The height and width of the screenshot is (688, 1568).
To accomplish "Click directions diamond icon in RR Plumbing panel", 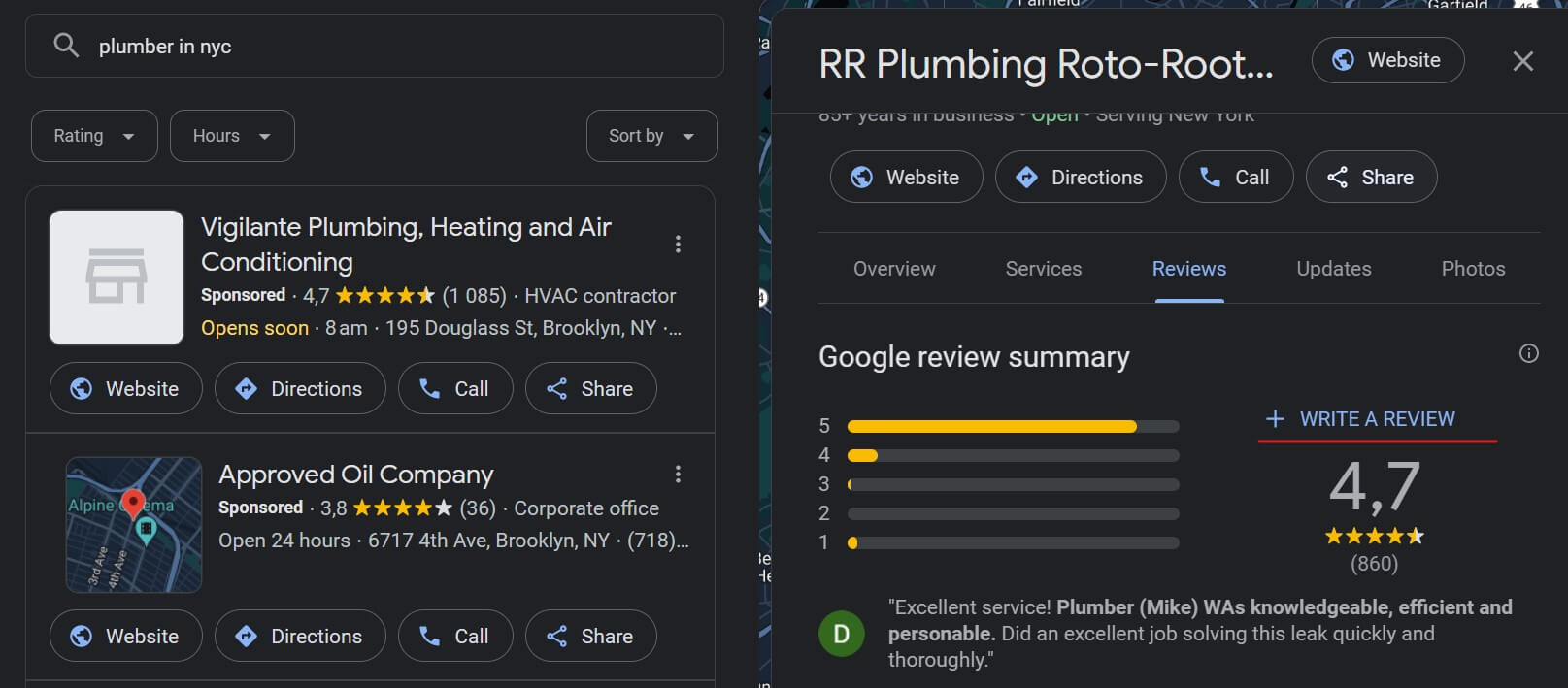I will [x=1026, y=177].
